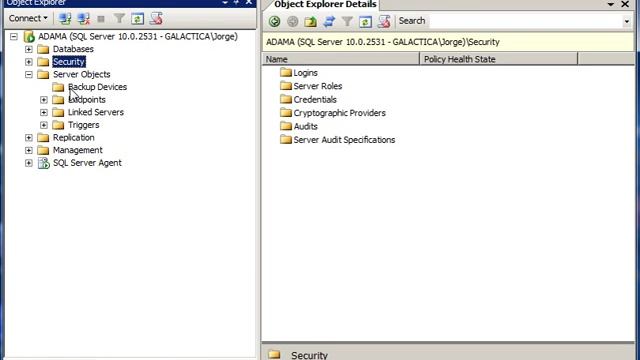Select Server Objects in the tree
The image size is (640, 360).
pyautogui.click(x=81, y=74)
